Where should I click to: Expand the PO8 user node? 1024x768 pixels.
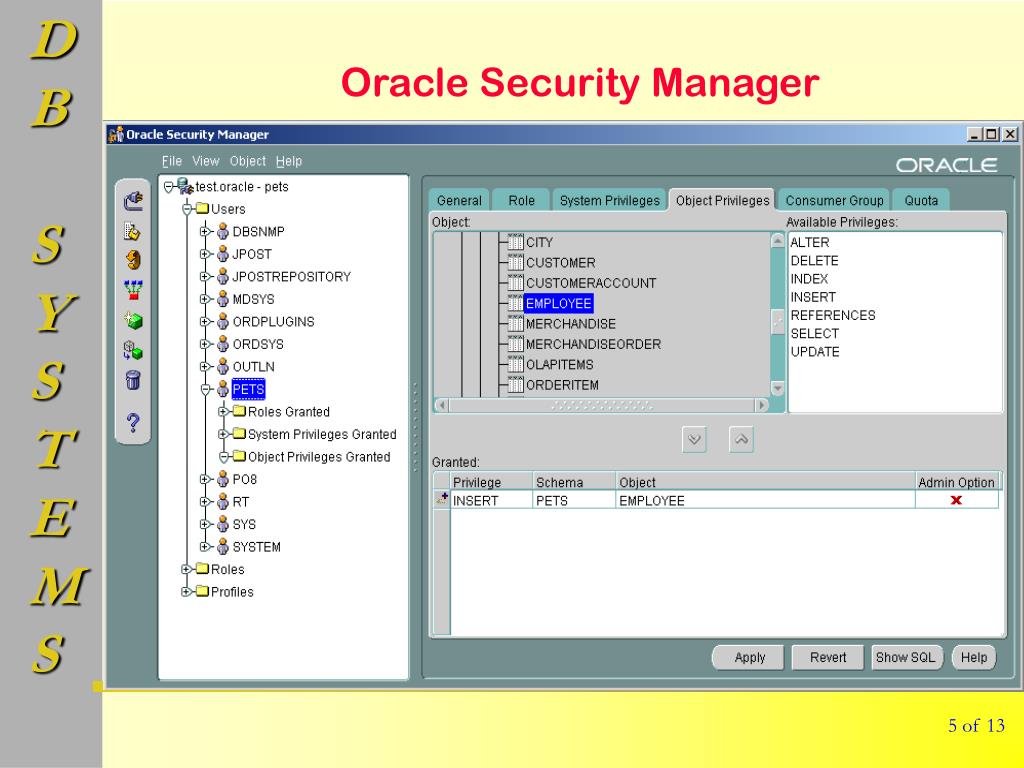click(204, 479)
